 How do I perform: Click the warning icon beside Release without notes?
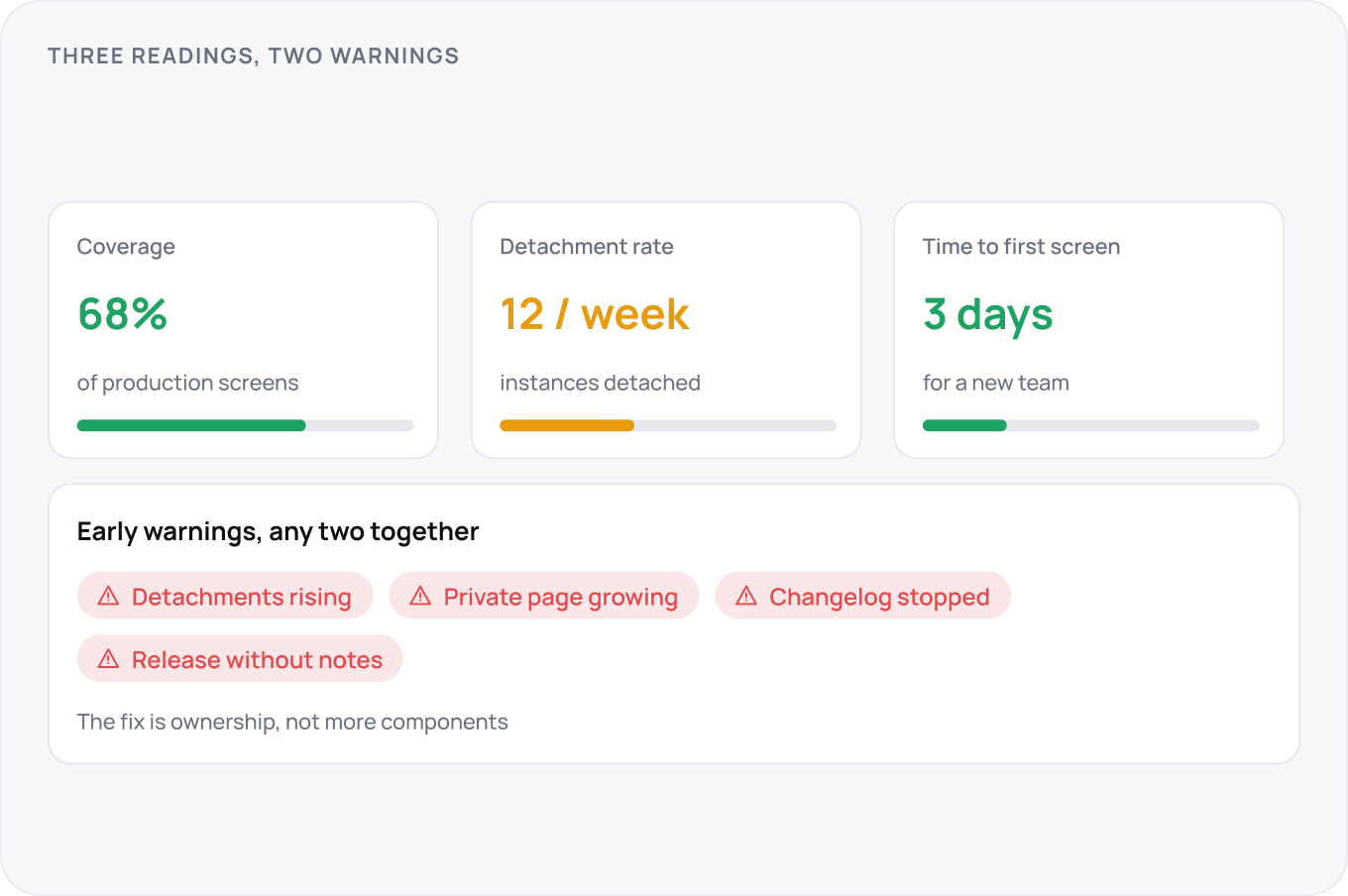109,659
